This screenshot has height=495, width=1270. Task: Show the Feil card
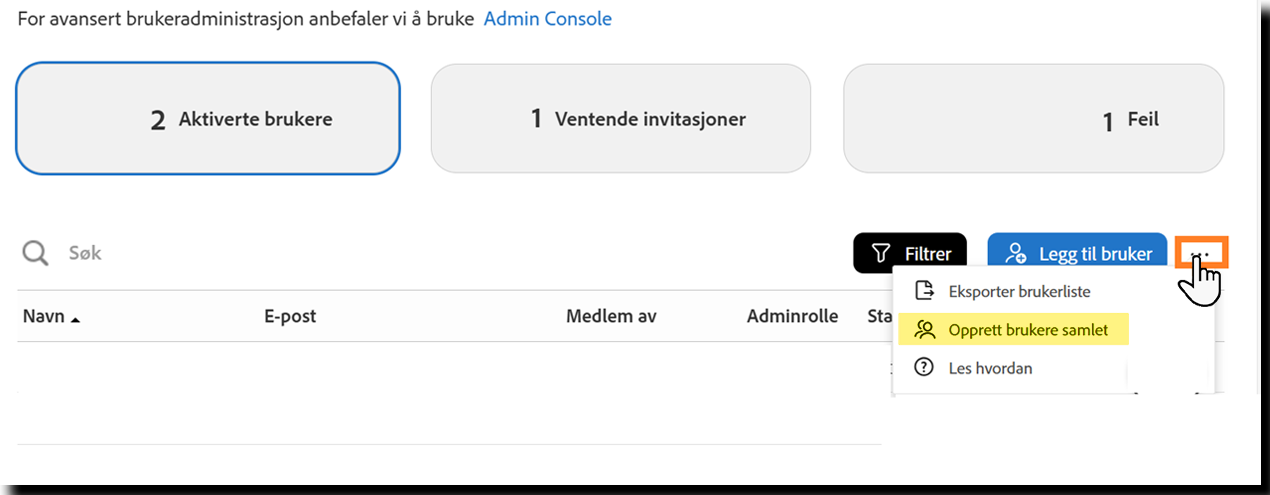click(x=1033, y=119)
